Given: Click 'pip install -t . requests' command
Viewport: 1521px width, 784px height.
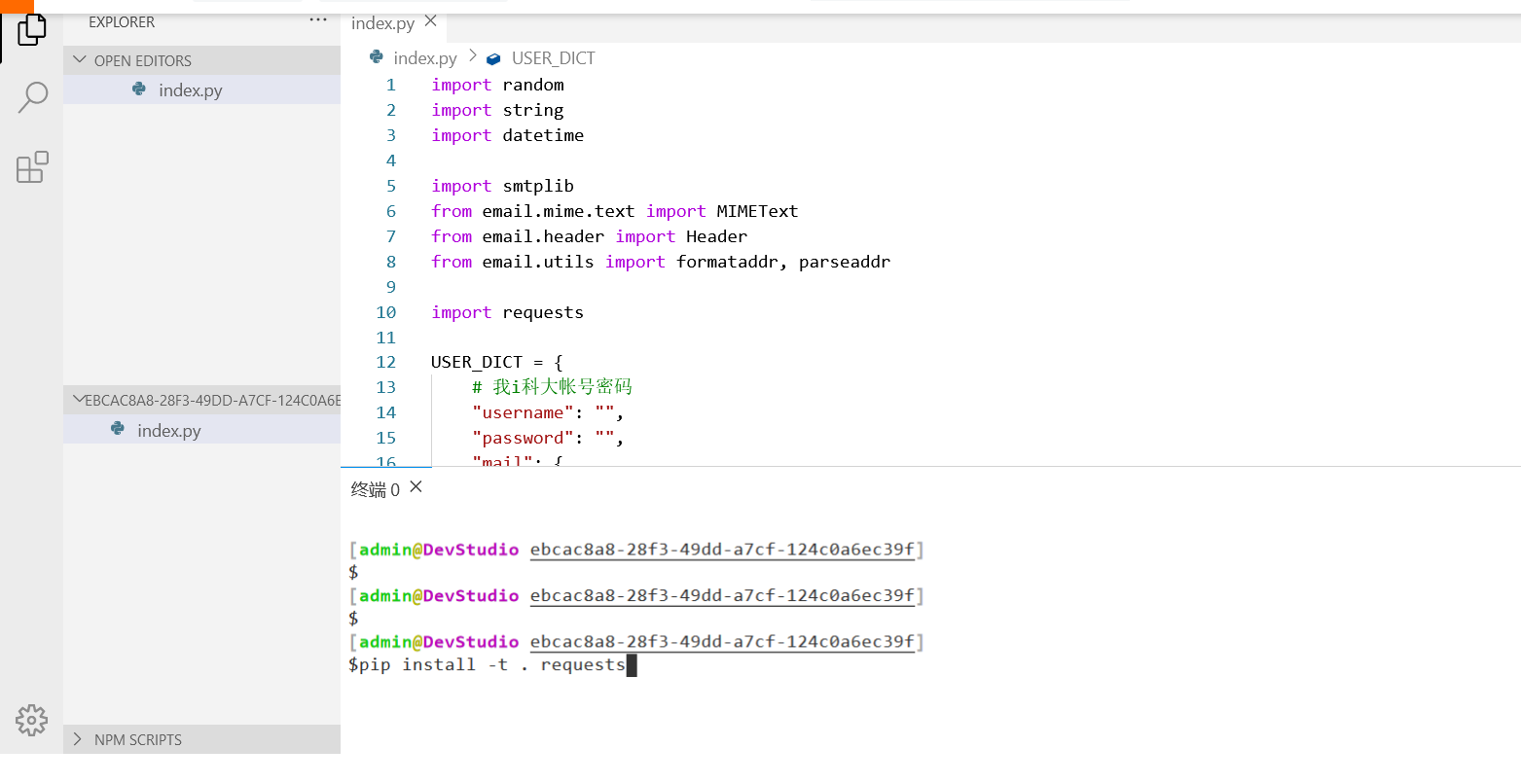Looking at the screenshot, I should tap(492, 664).
